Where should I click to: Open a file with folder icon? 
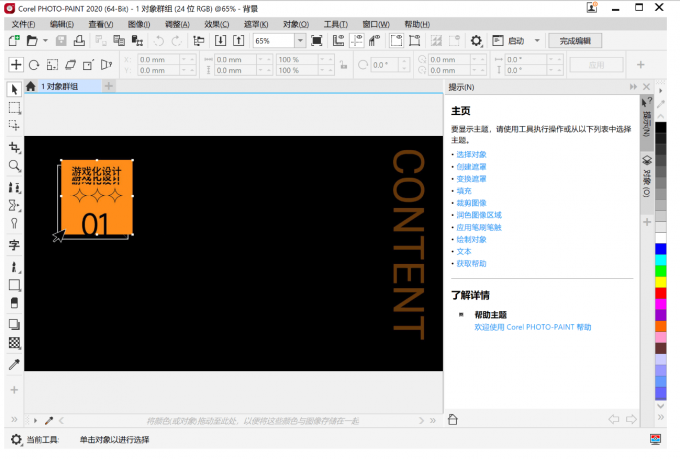[x=32, y=41]
